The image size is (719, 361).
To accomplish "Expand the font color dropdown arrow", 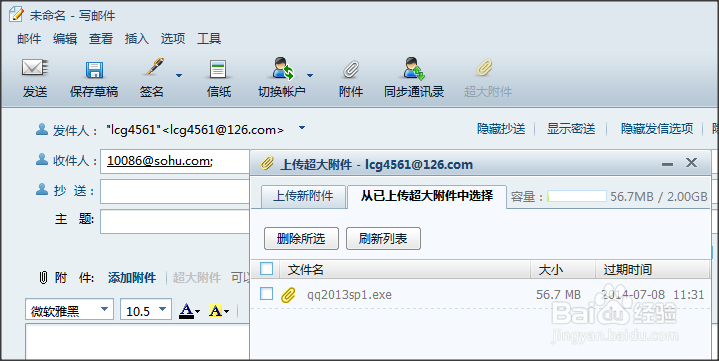I will coord(198,312).
